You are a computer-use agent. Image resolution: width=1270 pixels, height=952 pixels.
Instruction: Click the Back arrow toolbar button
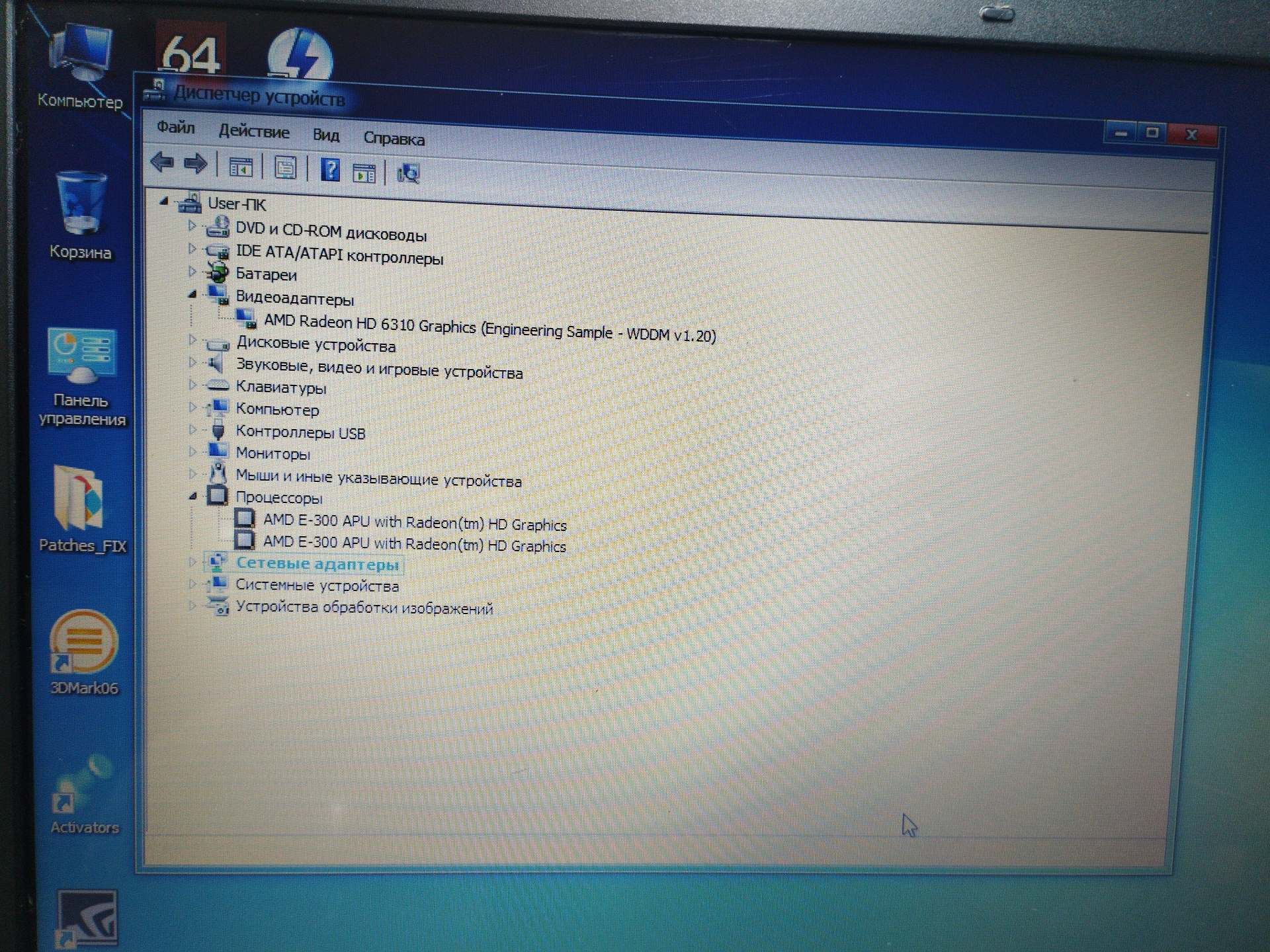[162, 162]
